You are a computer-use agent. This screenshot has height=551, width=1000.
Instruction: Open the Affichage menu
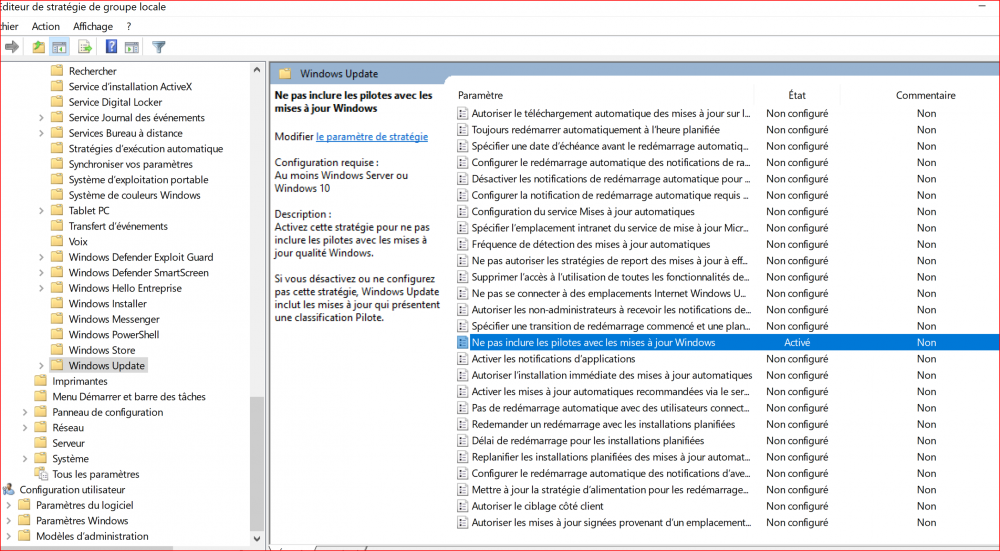tap(92, 26)
